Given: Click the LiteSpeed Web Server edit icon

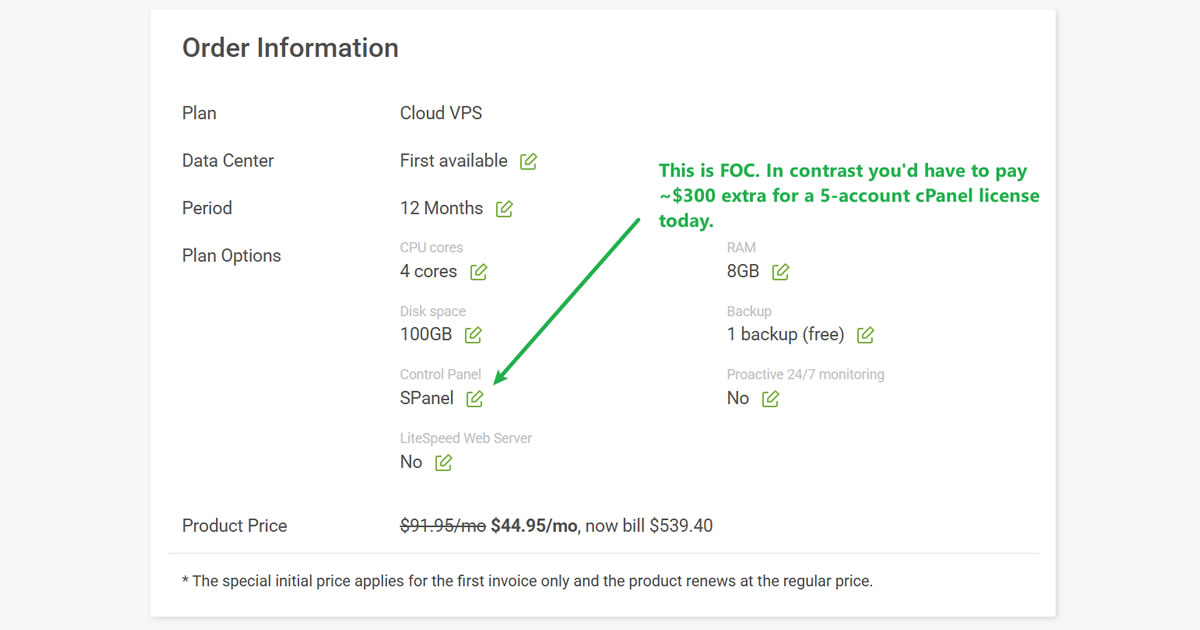Looking at the screenshot, I should 442,462.
